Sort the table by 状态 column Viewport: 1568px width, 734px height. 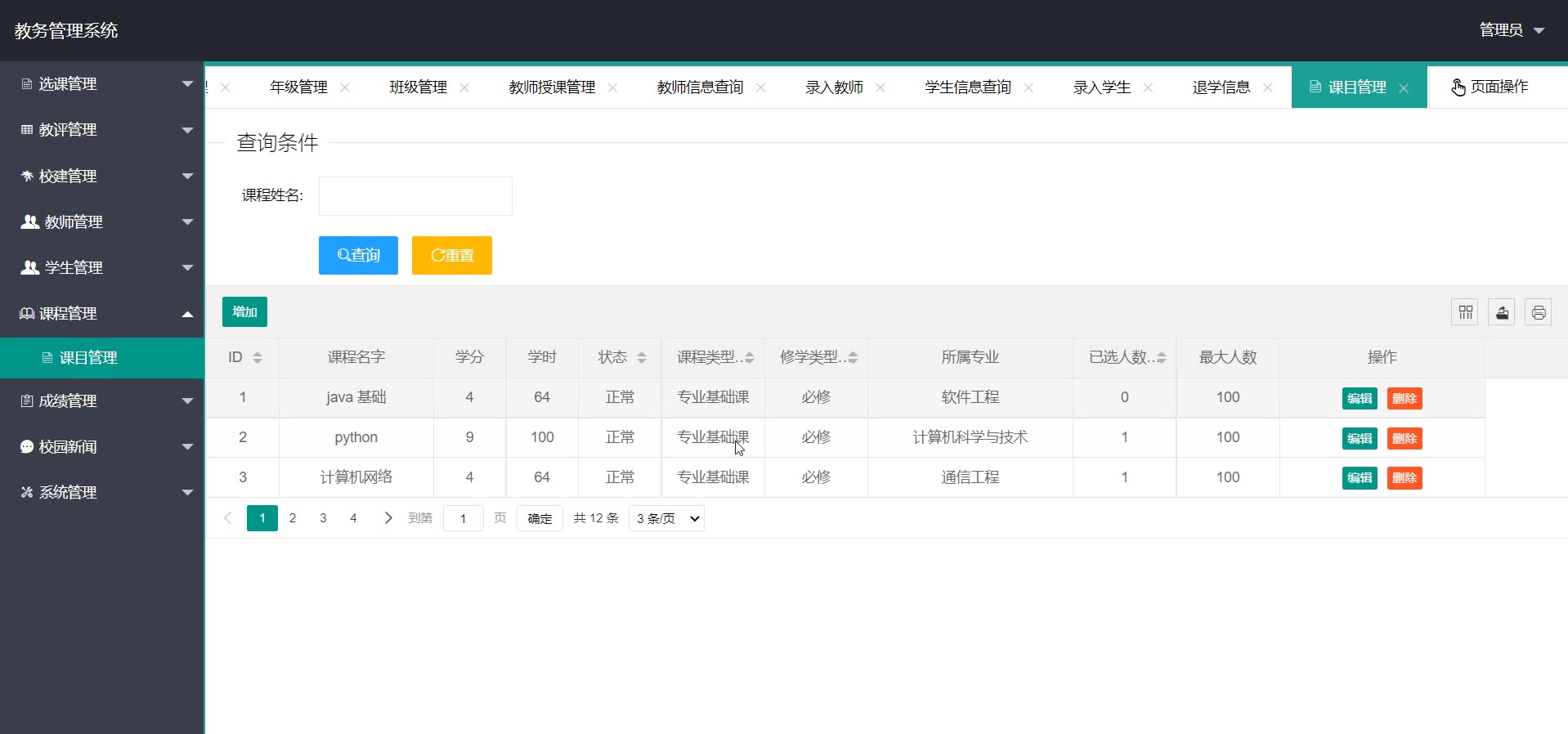642,358
